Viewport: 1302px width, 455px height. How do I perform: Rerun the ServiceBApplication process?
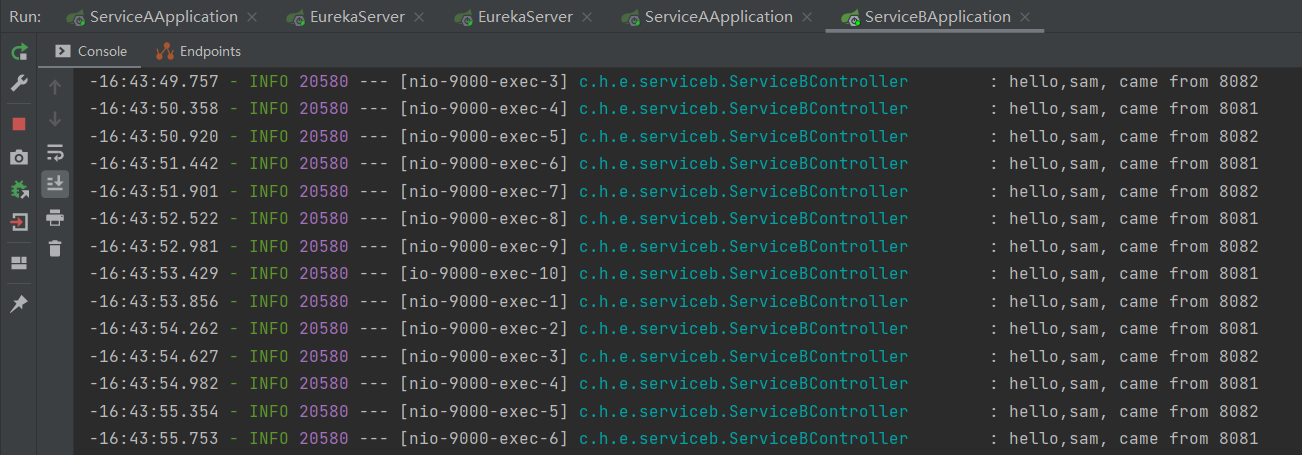click(19, 51)
